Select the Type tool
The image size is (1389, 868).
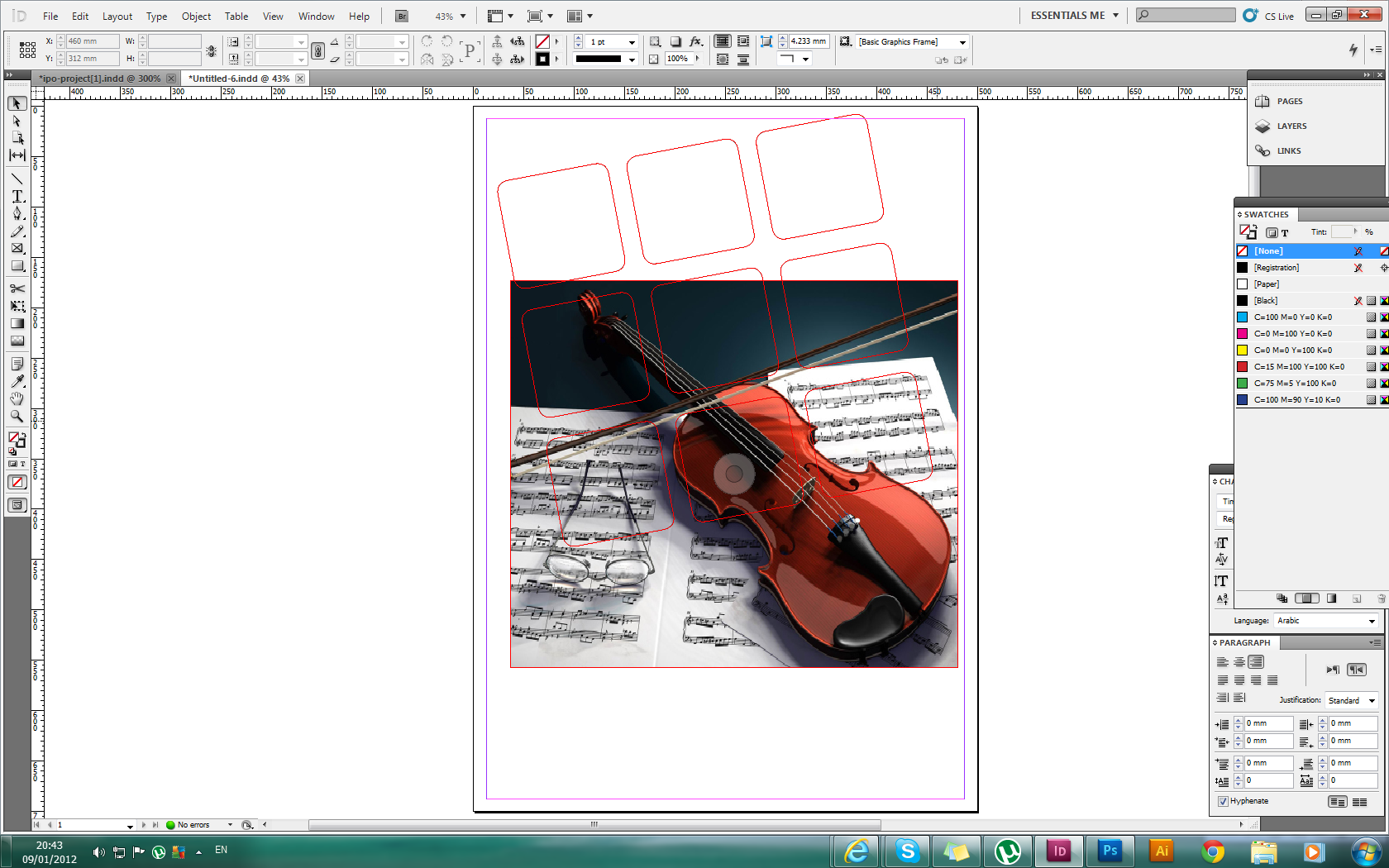17,196
